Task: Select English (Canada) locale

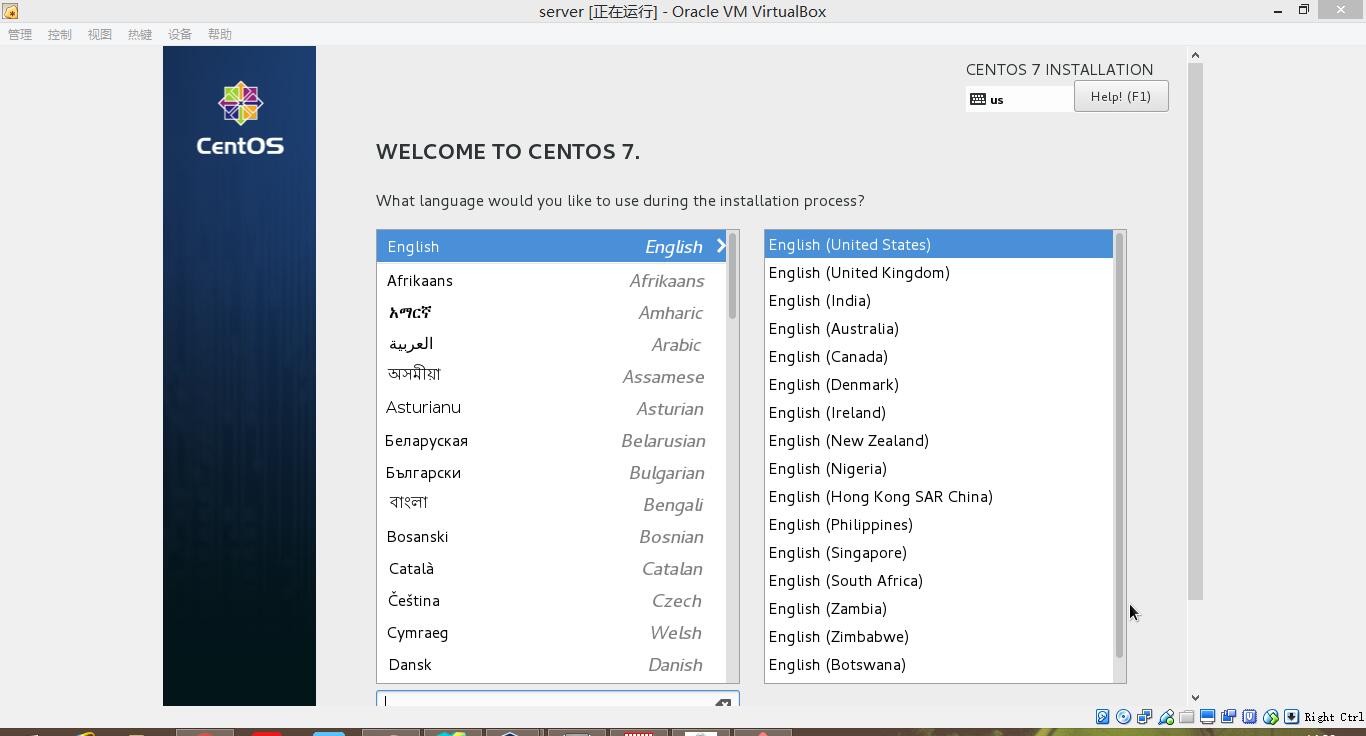Action: pos(939,356)
